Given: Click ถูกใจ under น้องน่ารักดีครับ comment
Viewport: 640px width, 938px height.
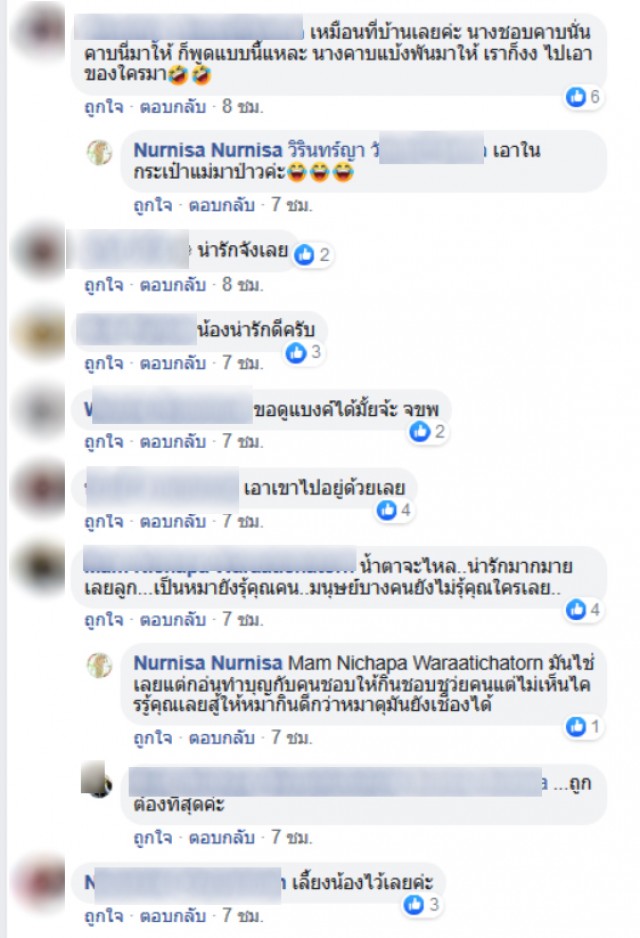Looking at the screenshot, I should pos(103,363).
